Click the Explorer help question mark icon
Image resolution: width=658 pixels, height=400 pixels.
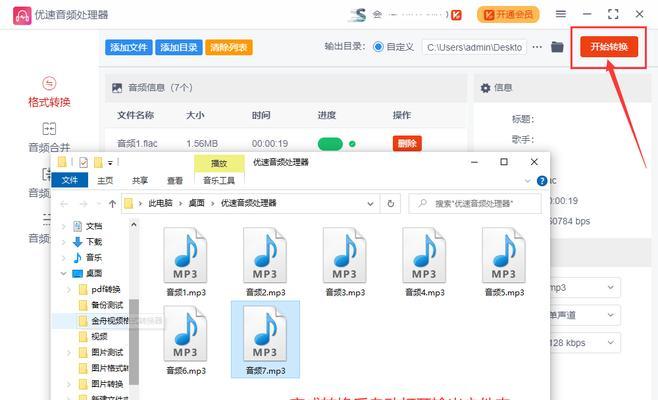pyautogui.click(x=542, y=181)
